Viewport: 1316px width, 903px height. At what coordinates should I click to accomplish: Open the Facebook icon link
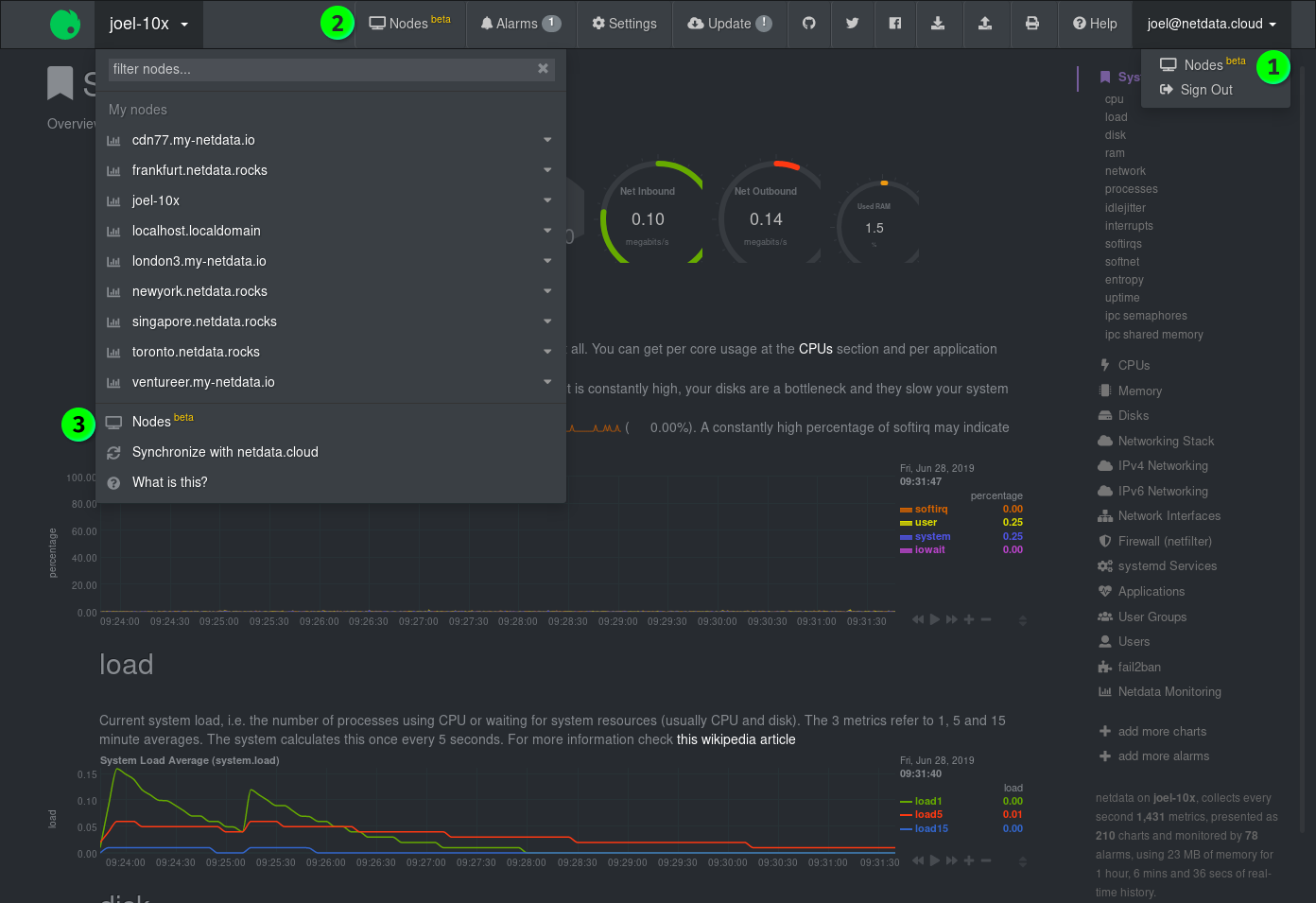pos(894,24)
